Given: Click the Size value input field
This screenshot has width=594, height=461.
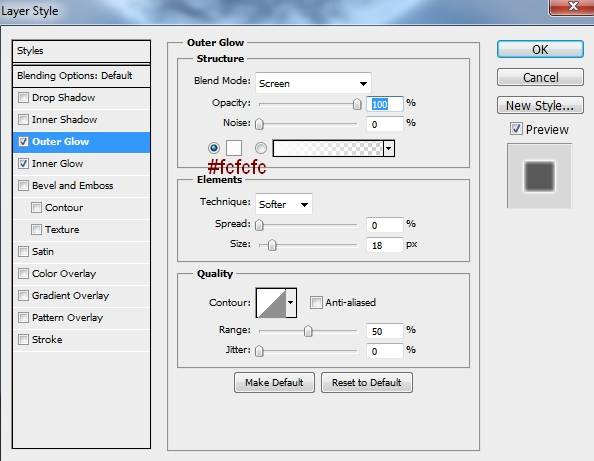Looking at the screenshot, I should point(385,245).
